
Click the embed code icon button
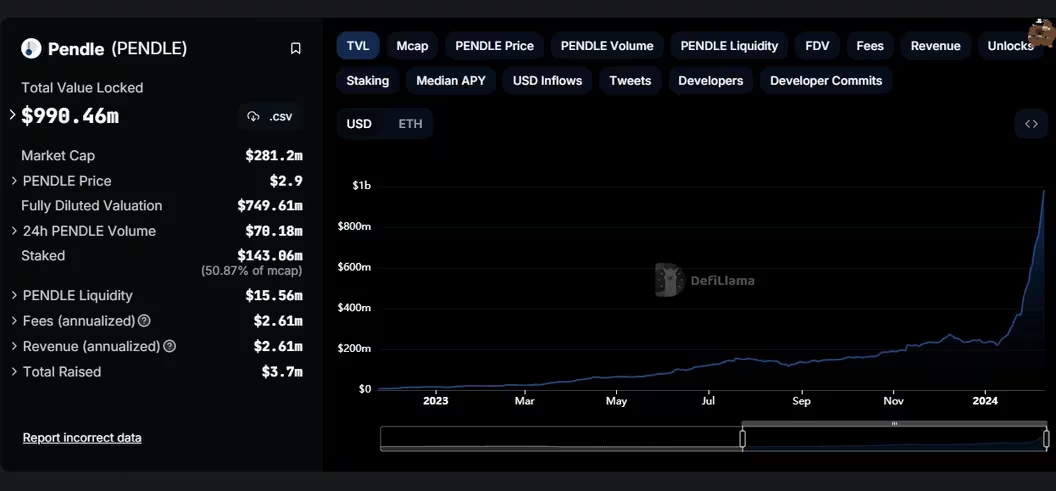(1031, 124)
